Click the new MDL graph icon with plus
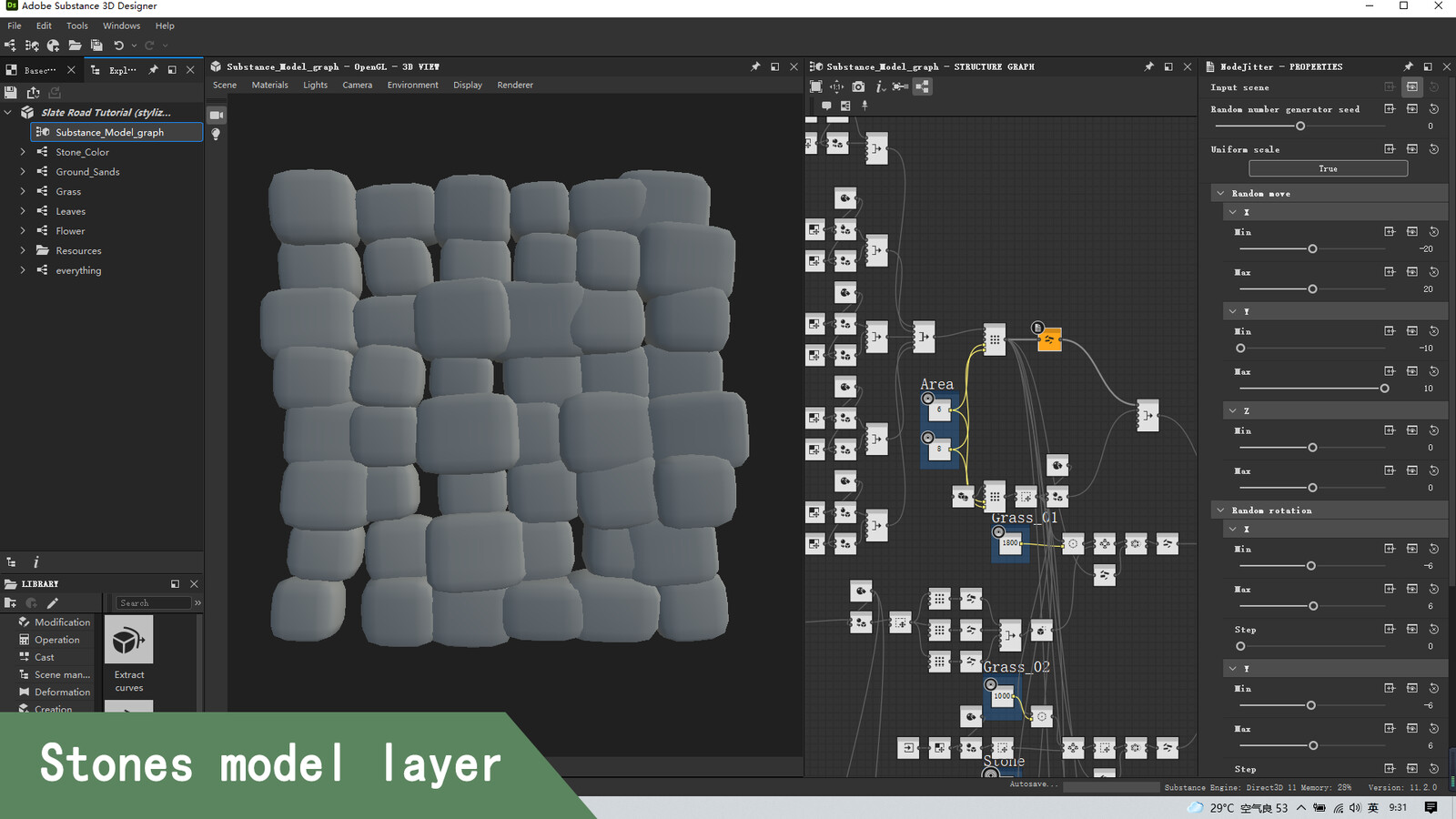The height and width of the screenshot is (819, 1456). [x=53, y=45]
